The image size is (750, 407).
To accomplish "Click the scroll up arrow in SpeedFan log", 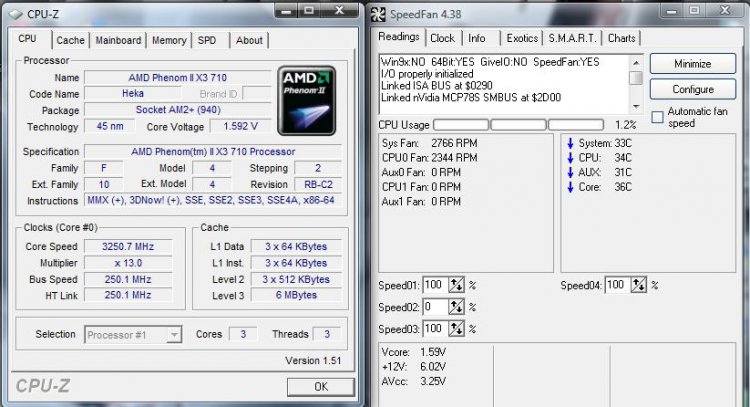I will 636,63.
